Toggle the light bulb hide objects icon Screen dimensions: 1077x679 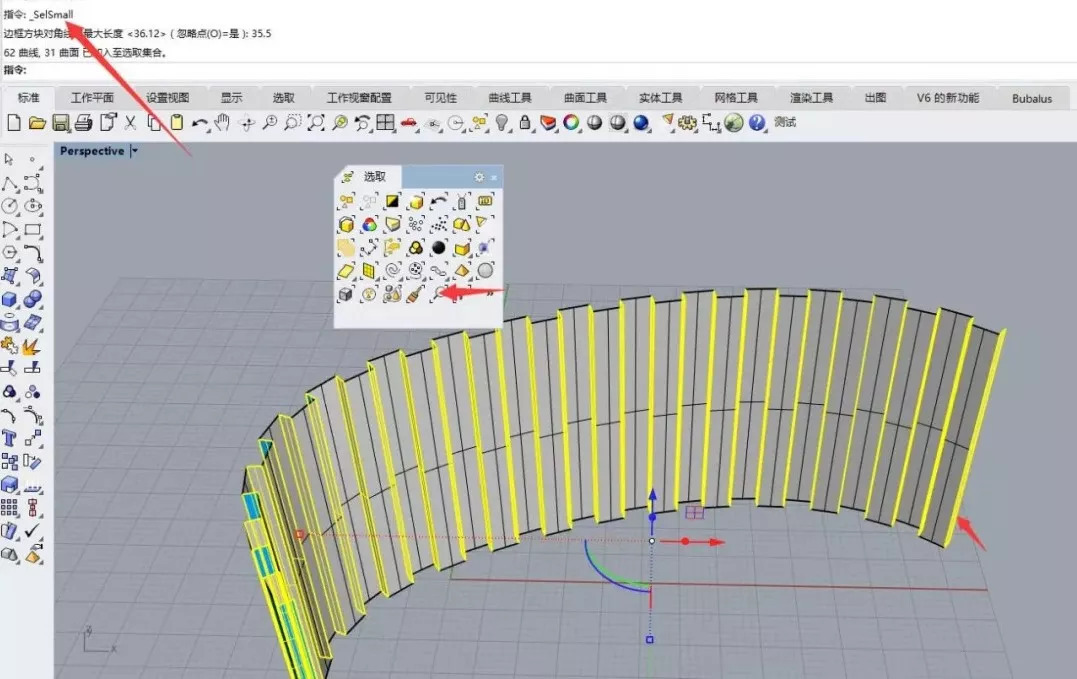(503, 123)
